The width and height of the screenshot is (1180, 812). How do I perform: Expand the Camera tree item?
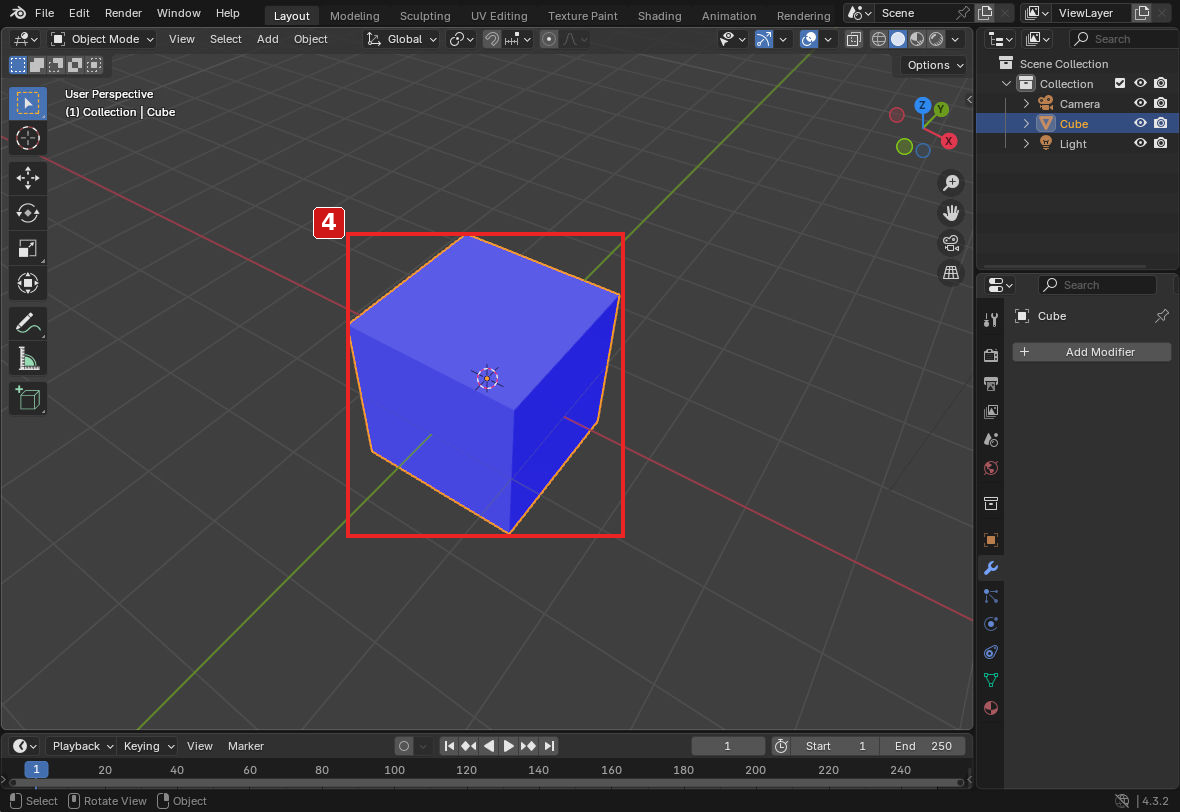coord(1026,103)
